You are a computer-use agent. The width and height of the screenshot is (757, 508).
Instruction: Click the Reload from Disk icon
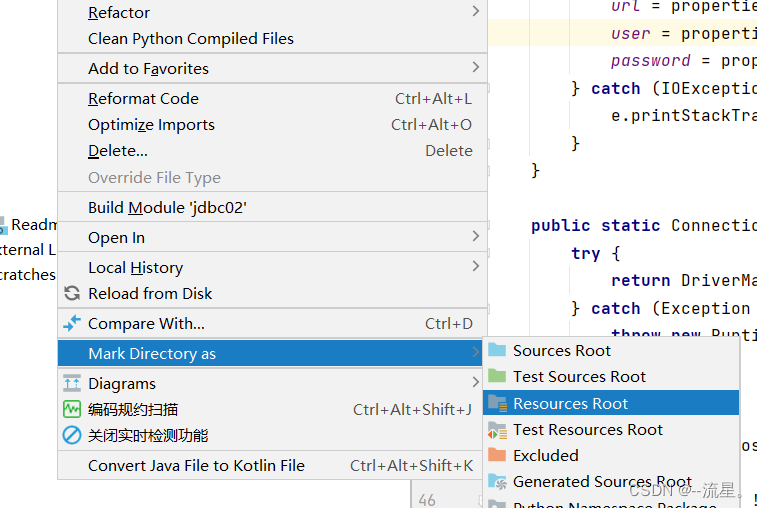pos(71,294)
